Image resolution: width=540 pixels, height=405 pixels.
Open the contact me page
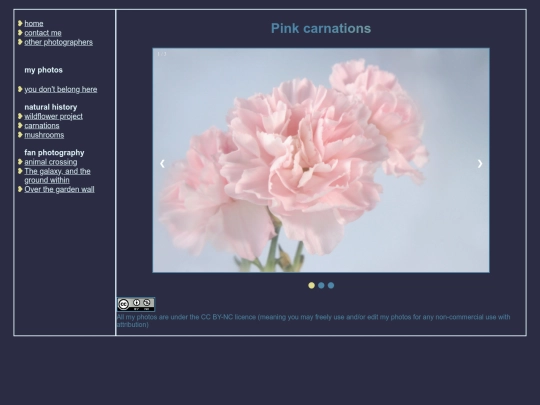click(x=43, y=33)
